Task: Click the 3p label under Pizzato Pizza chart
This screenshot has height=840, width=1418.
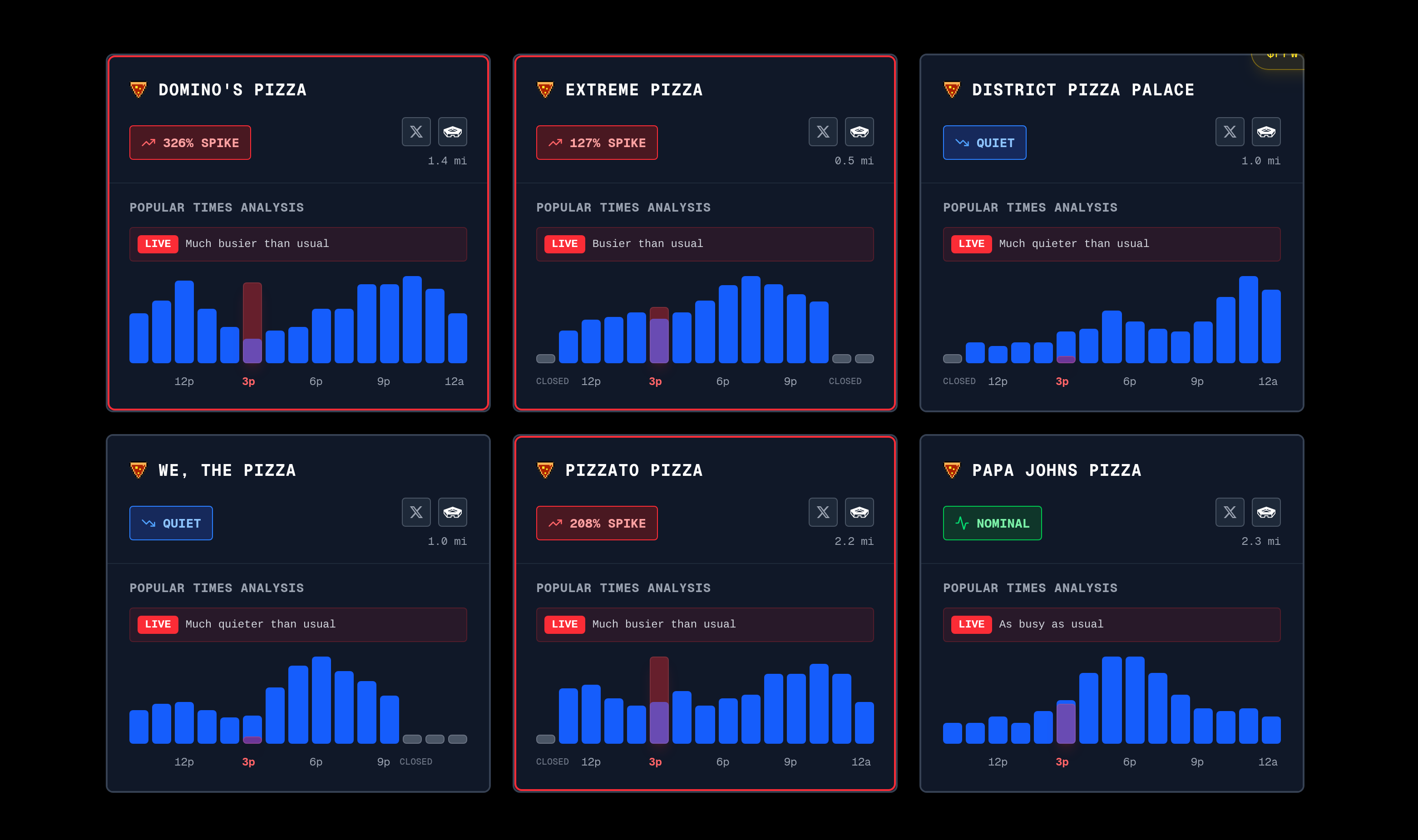Action: pyautogui.click(x=655, y=762)
